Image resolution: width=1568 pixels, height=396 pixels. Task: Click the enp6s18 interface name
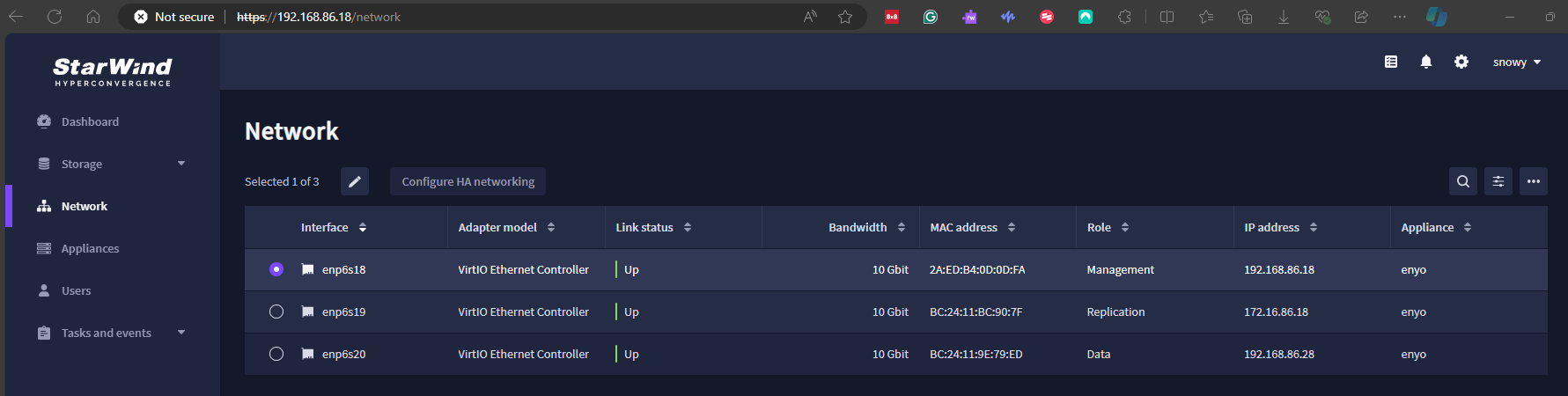pos(343,269)
